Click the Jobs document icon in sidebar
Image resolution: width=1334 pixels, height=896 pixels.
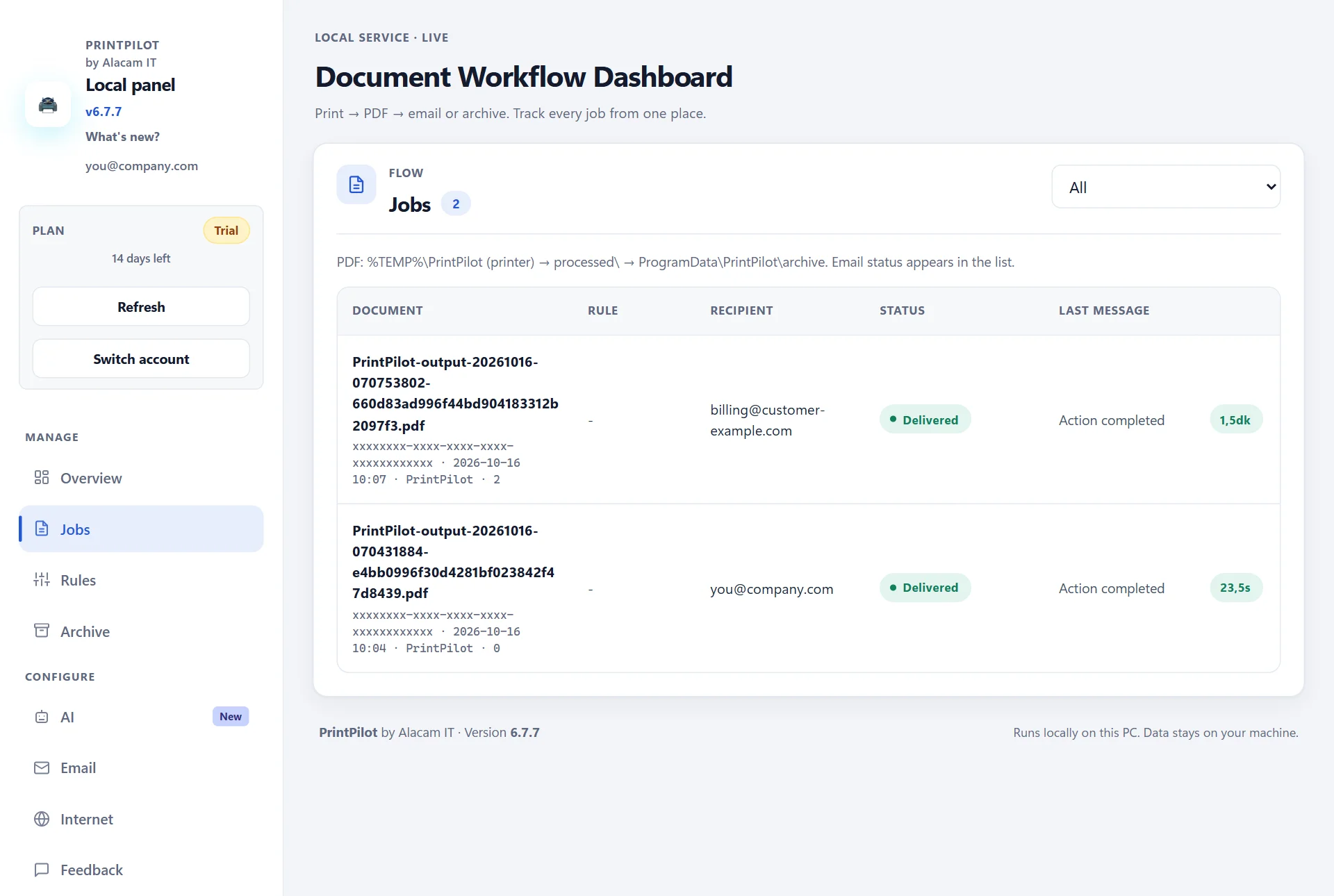[x=42, y=529]
